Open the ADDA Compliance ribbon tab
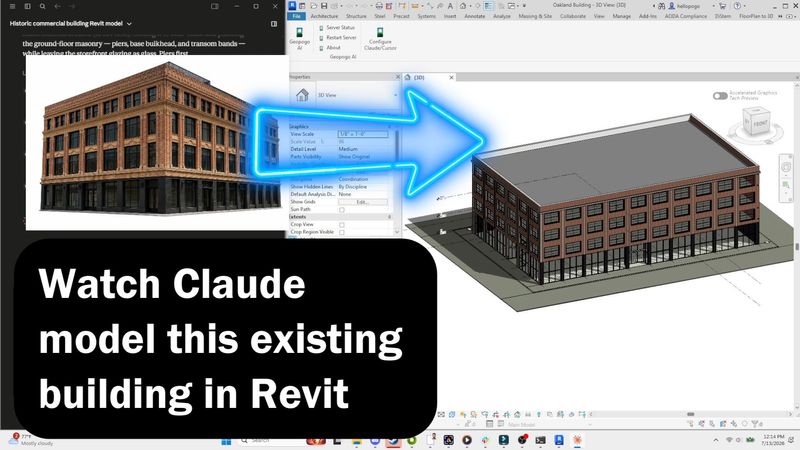800x450 pixels. click(x=686, y=16)
